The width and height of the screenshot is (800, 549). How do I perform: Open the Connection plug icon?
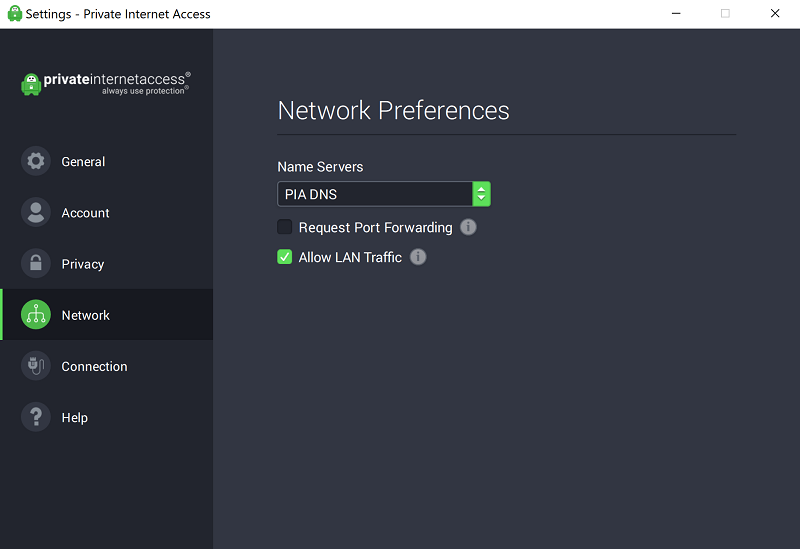[36, 366]
